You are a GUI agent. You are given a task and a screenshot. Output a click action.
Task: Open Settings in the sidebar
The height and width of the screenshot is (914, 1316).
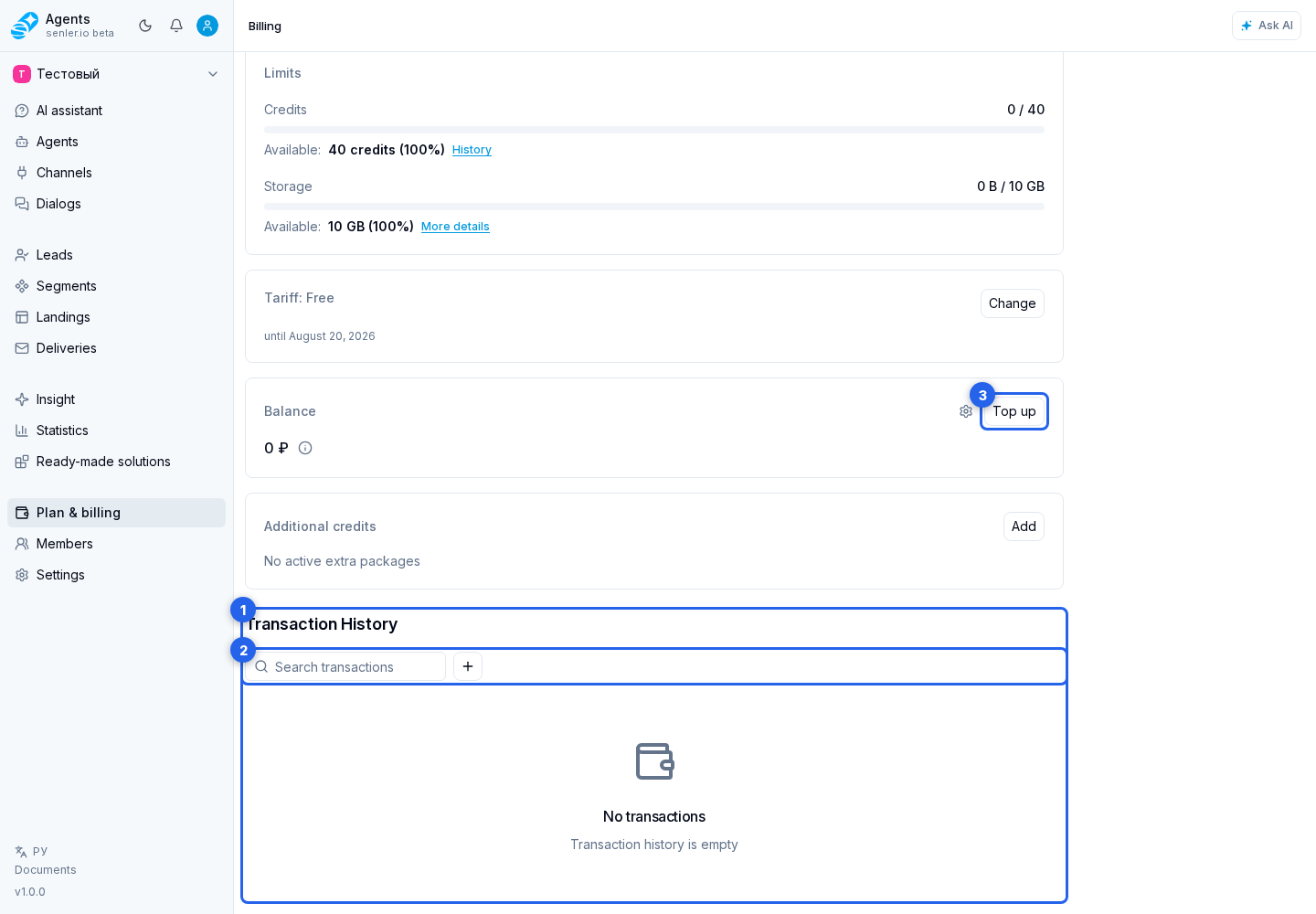(x=117, y=575)
